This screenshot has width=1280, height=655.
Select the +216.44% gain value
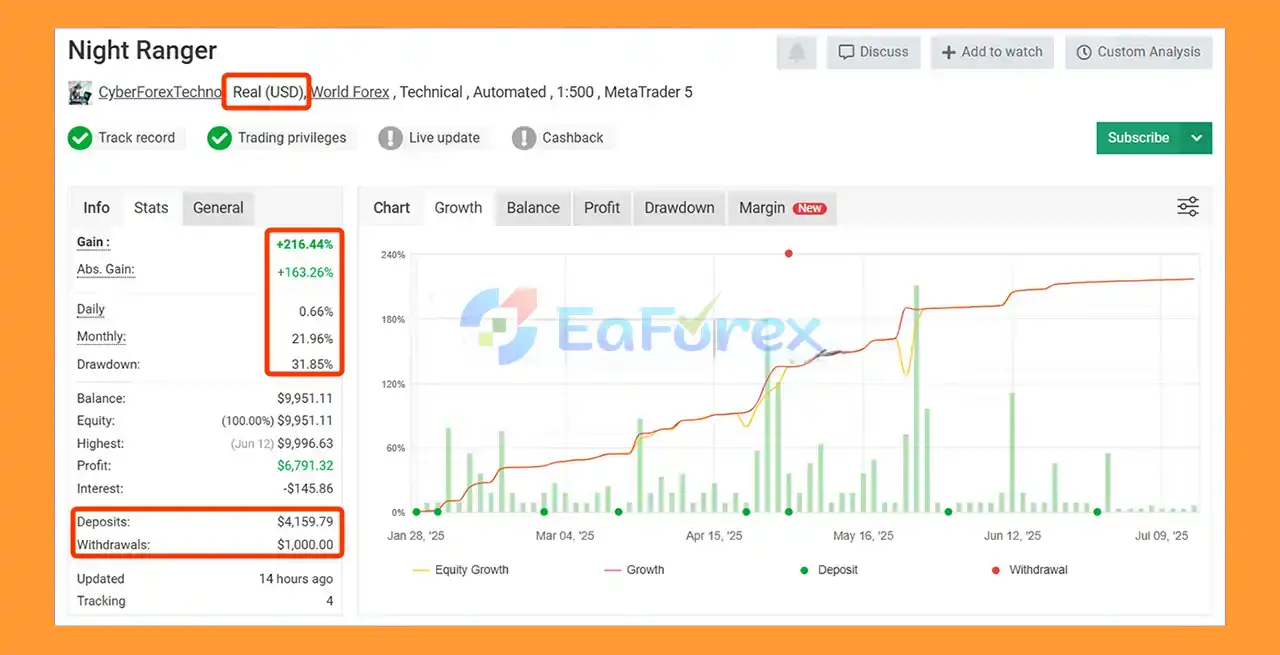point(305,244)
